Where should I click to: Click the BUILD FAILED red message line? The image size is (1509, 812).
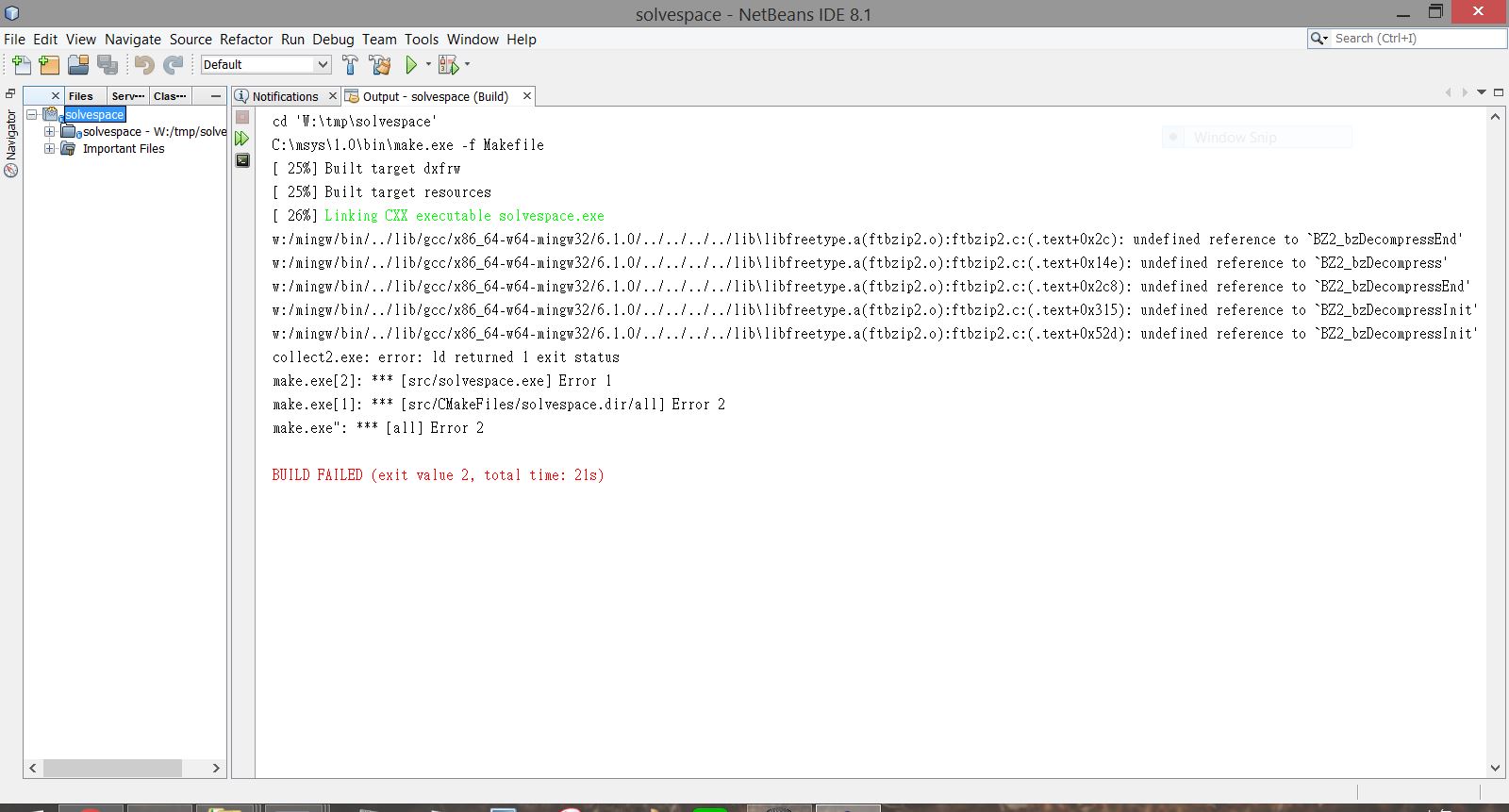coord(438,475)
